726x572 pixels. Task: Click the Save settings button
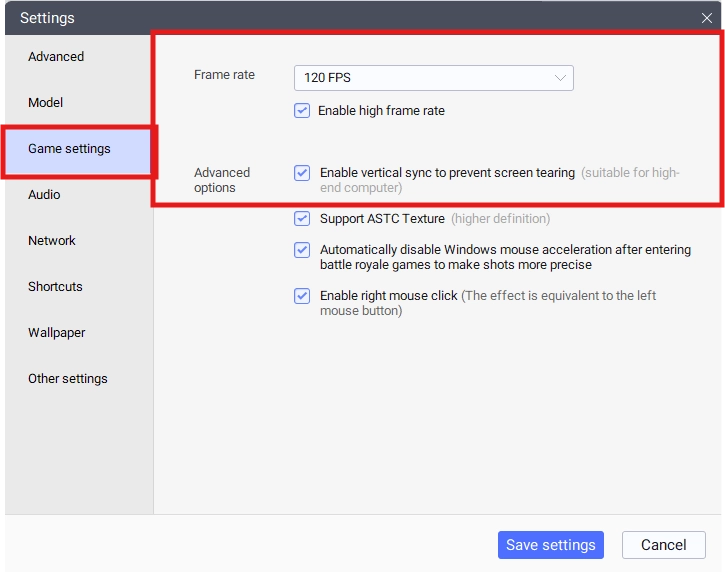pyautogui.click(x=550, y=545)
